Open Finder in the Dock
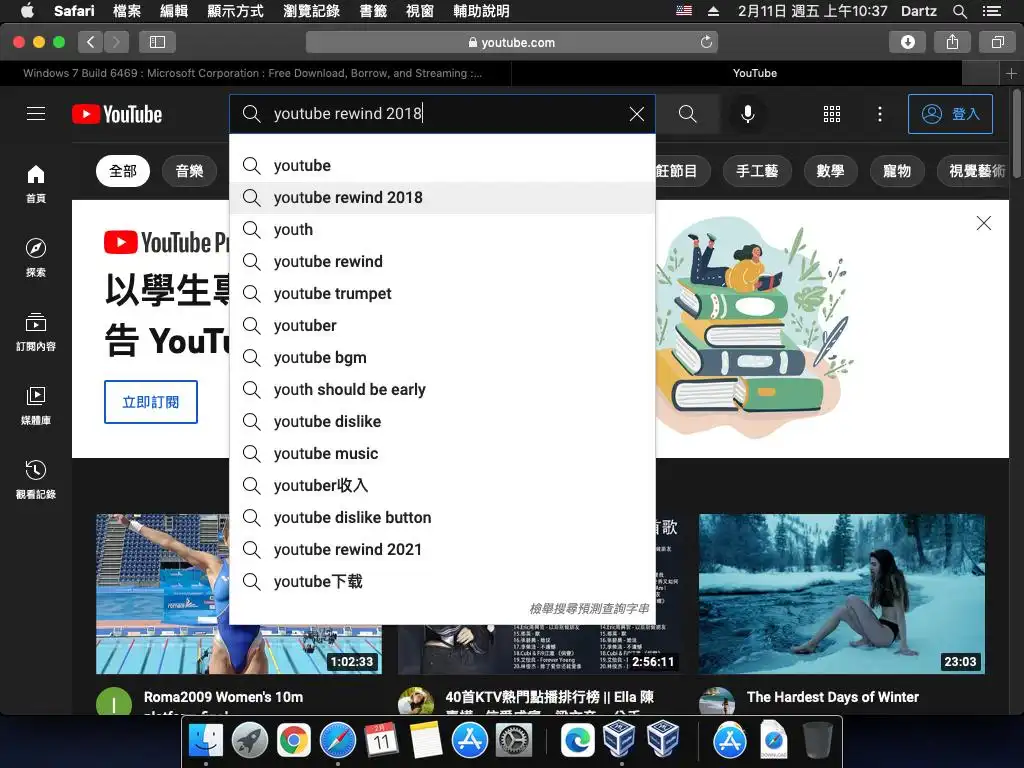Screen dimensions: 1024x768 click(206, 741)
